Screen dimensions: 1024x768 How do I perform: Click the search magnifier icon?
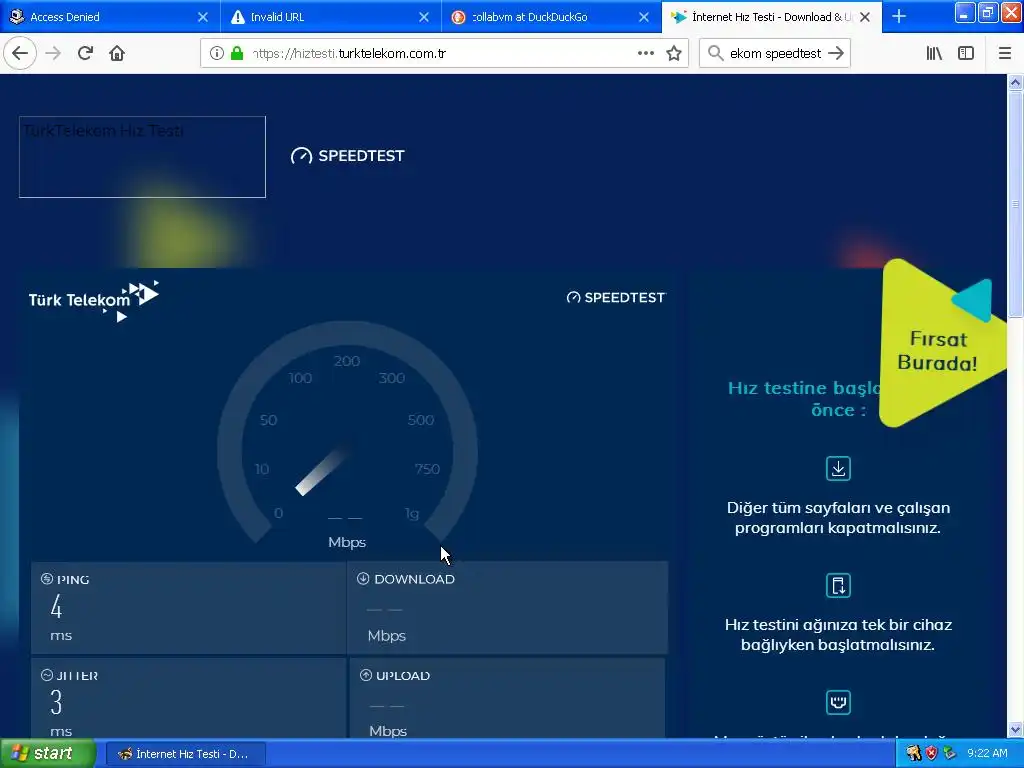point(715,54)
